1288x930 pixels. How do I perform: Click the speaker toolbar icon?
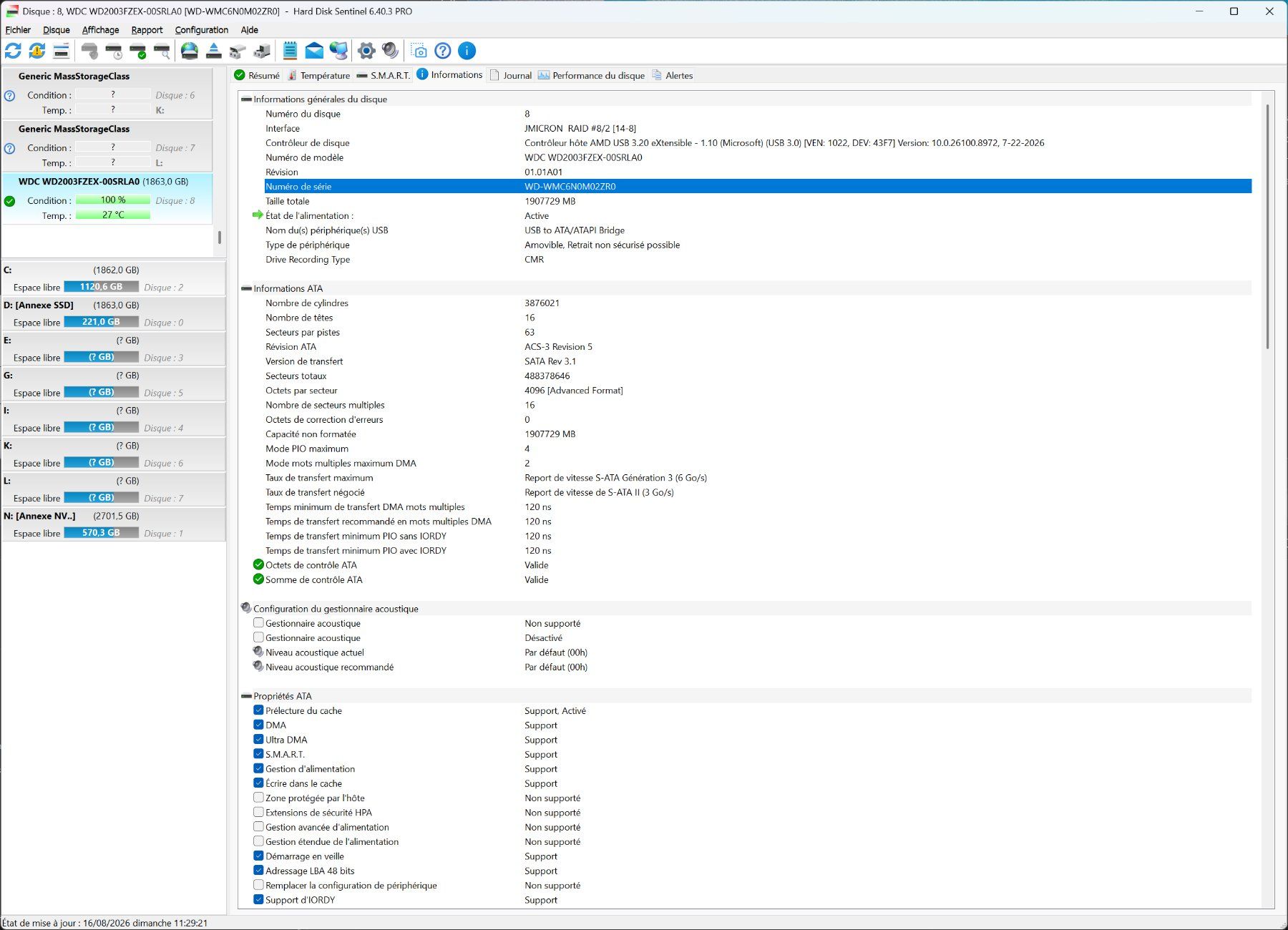[390, 51]
